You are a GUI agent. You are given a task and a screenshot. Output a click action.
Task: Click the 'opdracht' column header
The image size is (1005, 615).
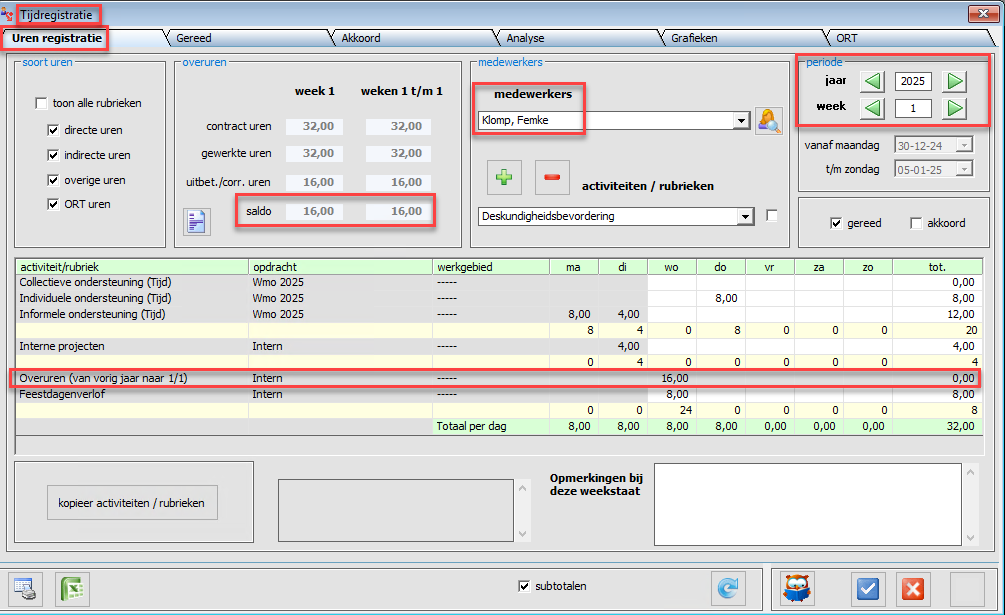[340, 267]
